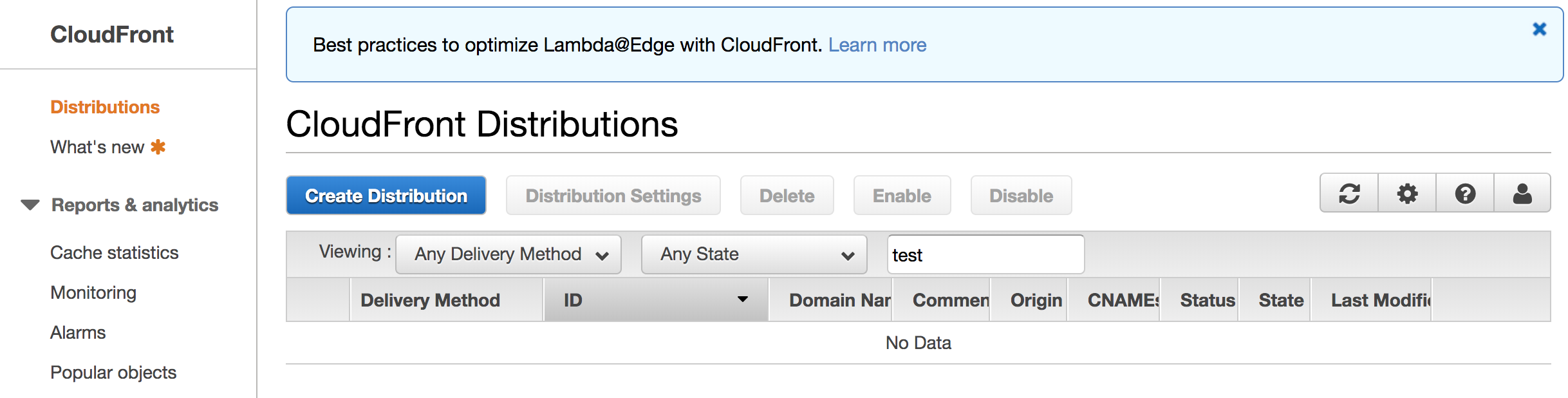Click the search field containing "test"
1568x398 pixels.
[x=985, y=254]
